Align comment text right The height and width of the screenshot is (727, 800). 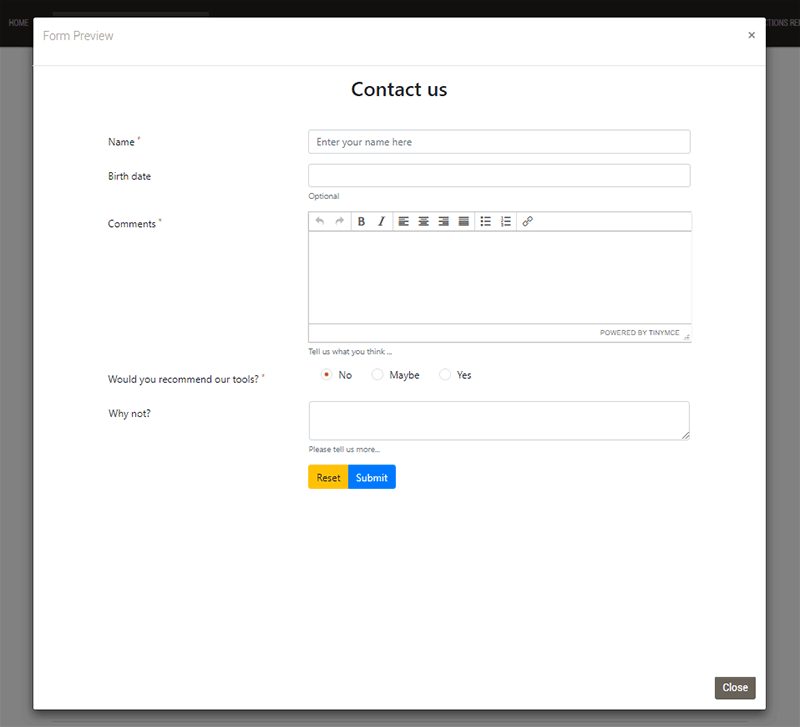444,222
